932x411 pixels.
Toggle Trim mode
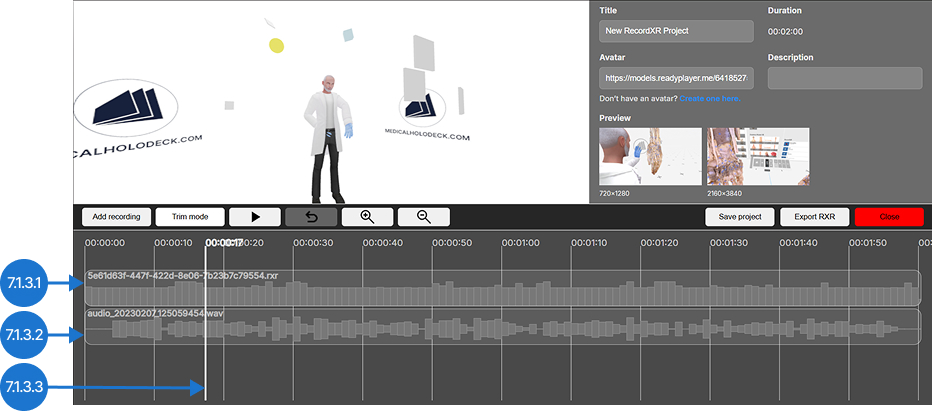click(189, 216)
